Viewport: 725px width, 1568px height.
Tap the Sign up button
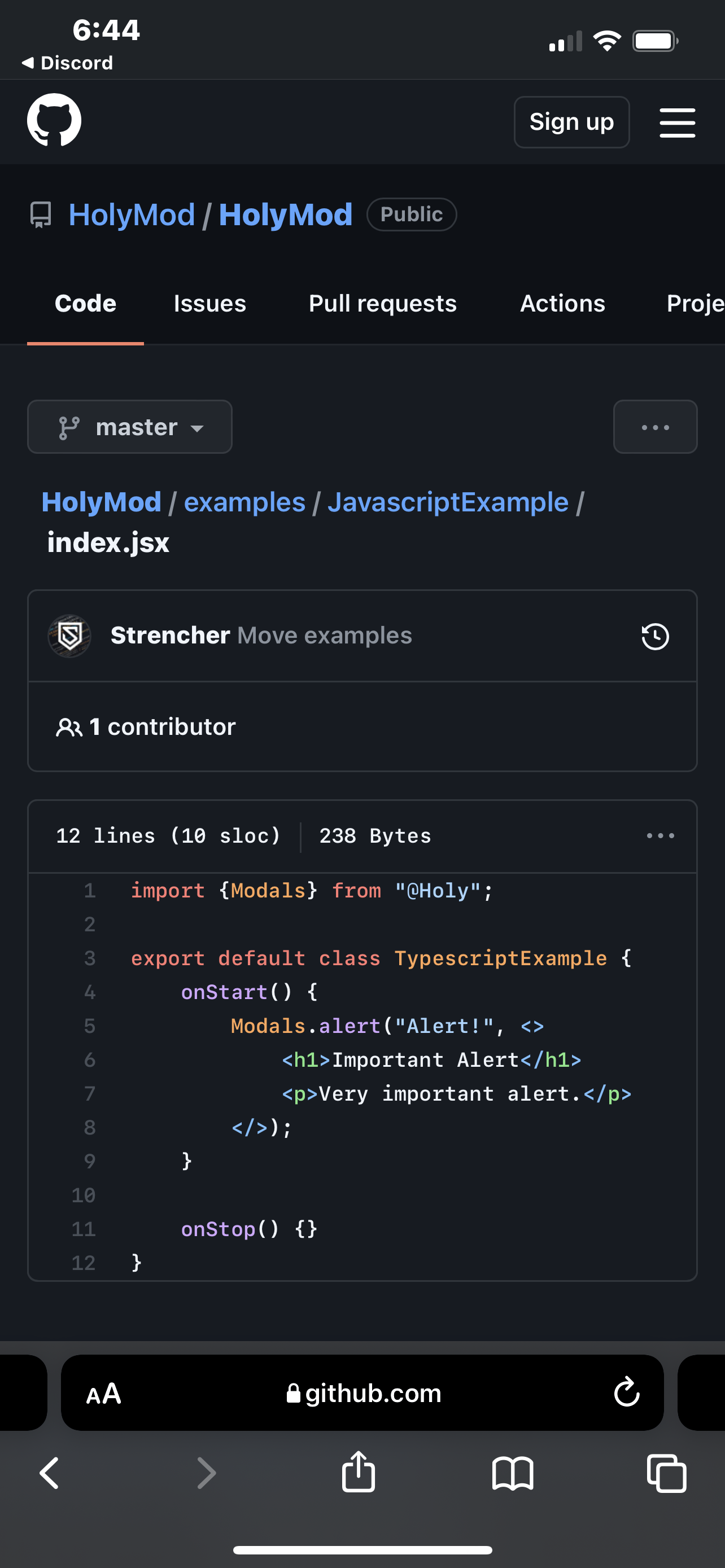coord(571,122)
